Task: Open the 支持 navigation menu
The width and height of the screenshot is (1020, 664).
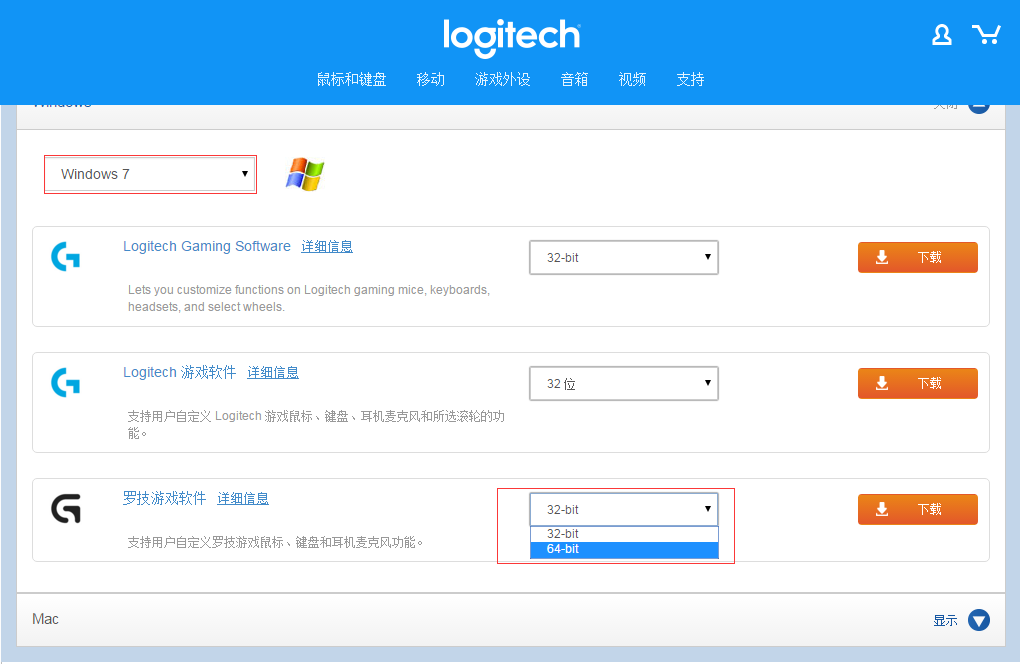Action: 690,79
